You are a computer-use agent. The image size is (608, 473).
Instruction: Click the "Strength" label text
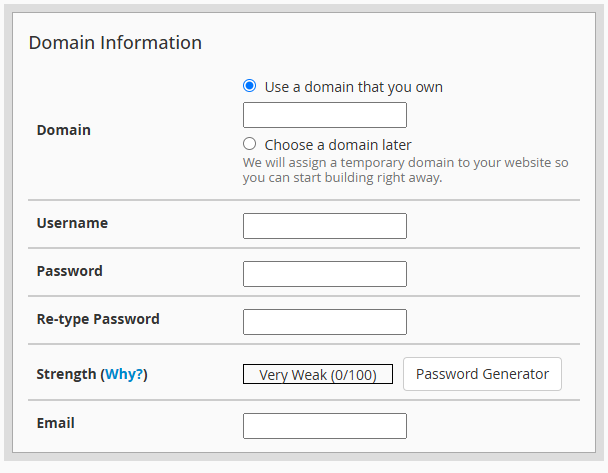66,374
